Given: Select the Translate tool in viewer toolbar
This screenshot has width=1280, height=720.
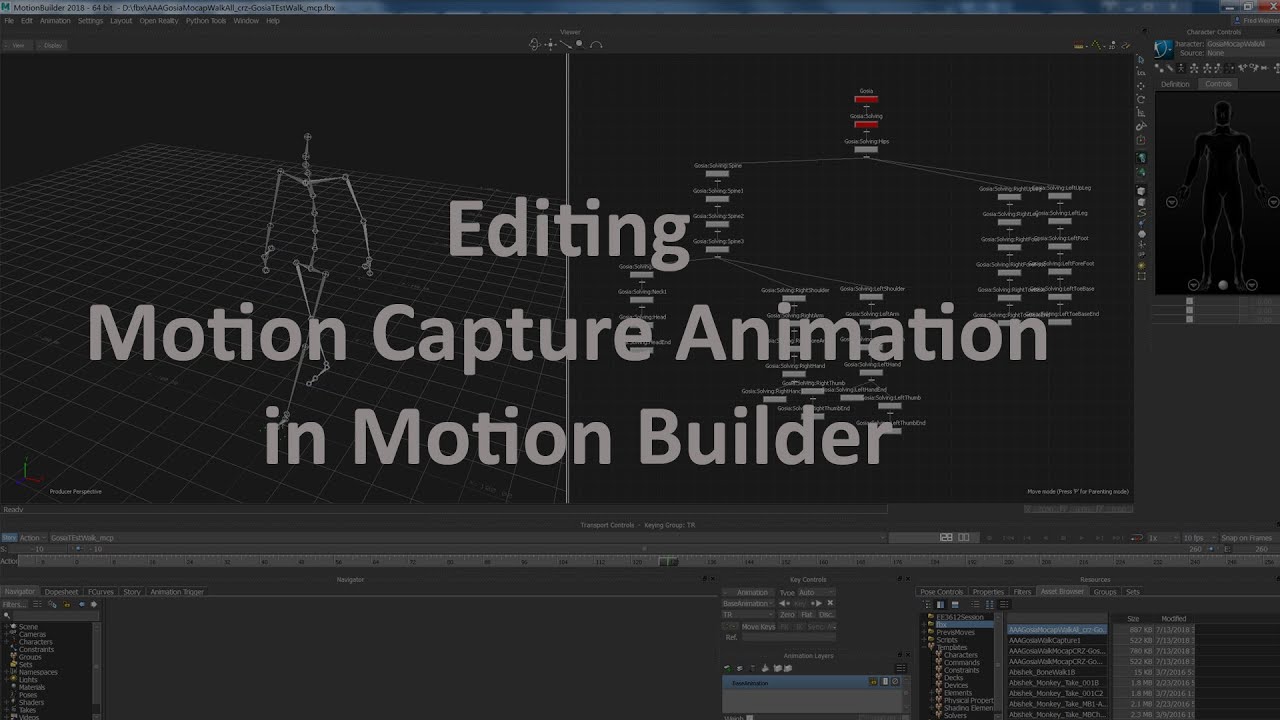Looking at the screenshot, I should (x=1141, y=86).
